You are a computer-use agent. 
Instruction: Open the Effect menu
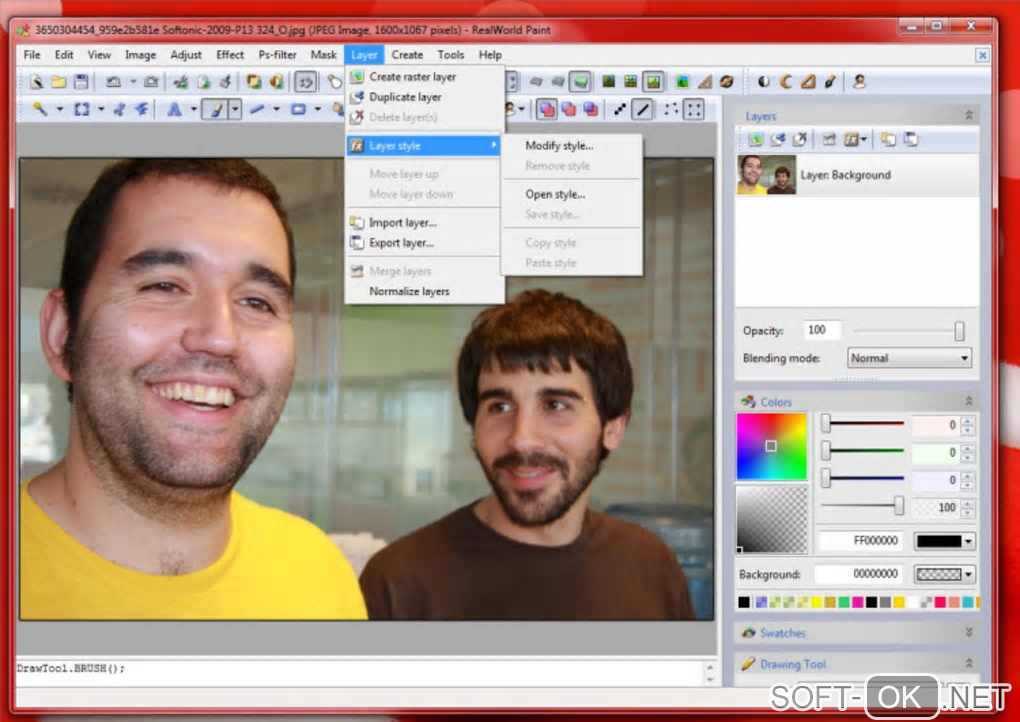click(230, 55)
